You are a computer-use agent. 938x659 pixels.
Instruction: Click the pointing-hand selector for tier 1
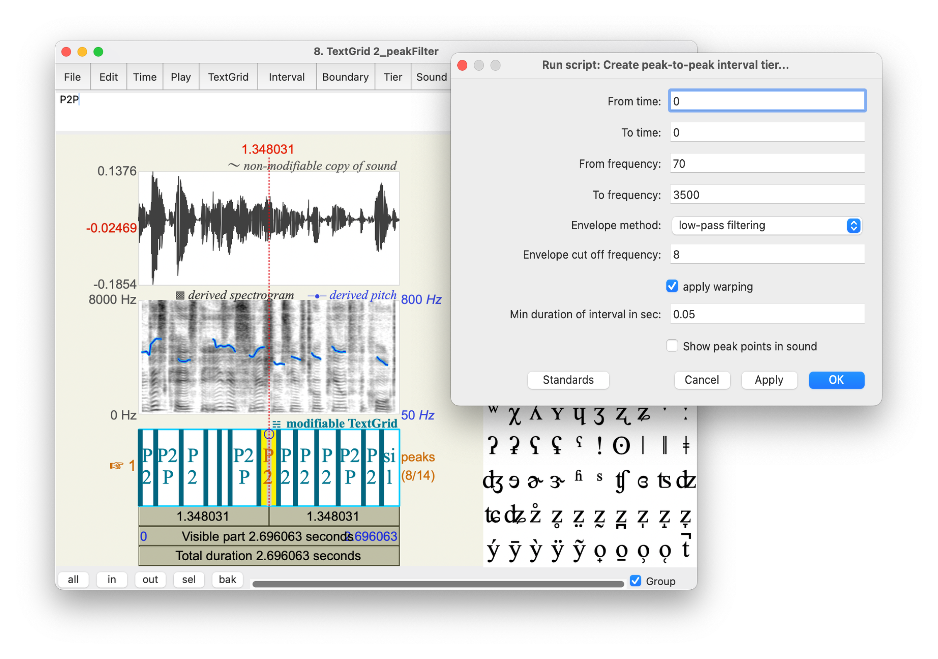pyautogui.click(x=117, y=464)
